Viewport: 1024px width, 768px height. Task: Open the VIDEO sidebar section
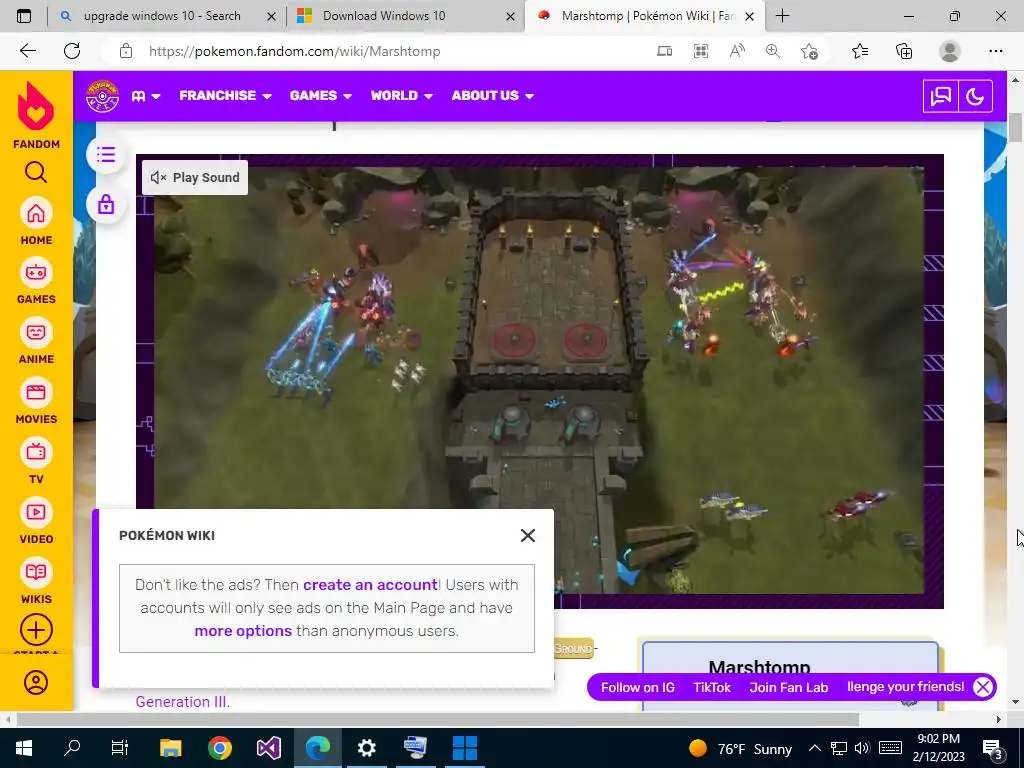(36, 521)
